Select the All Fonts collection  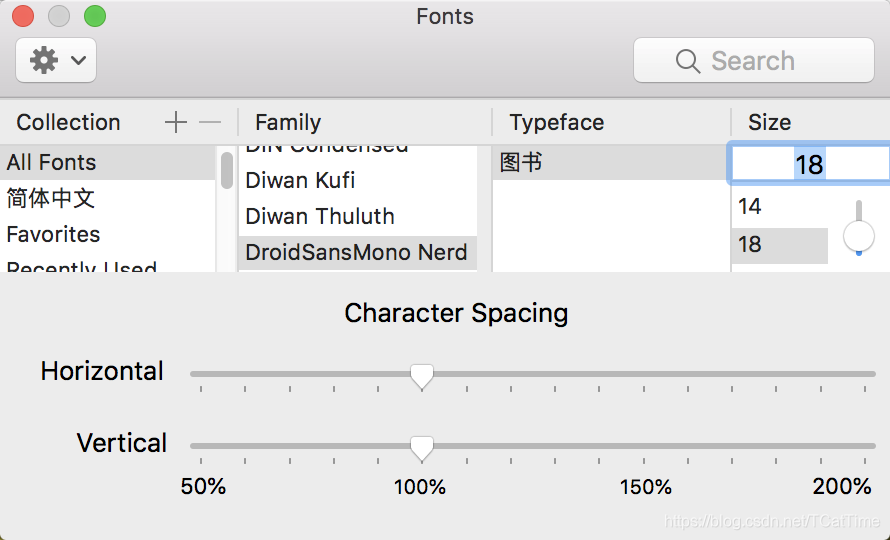click(x=52, y=163)
